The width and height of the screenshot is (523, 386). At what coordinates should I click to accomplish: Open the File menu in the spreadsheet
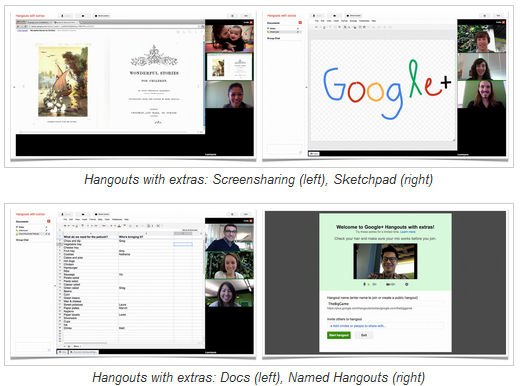[x=65, y=220]
